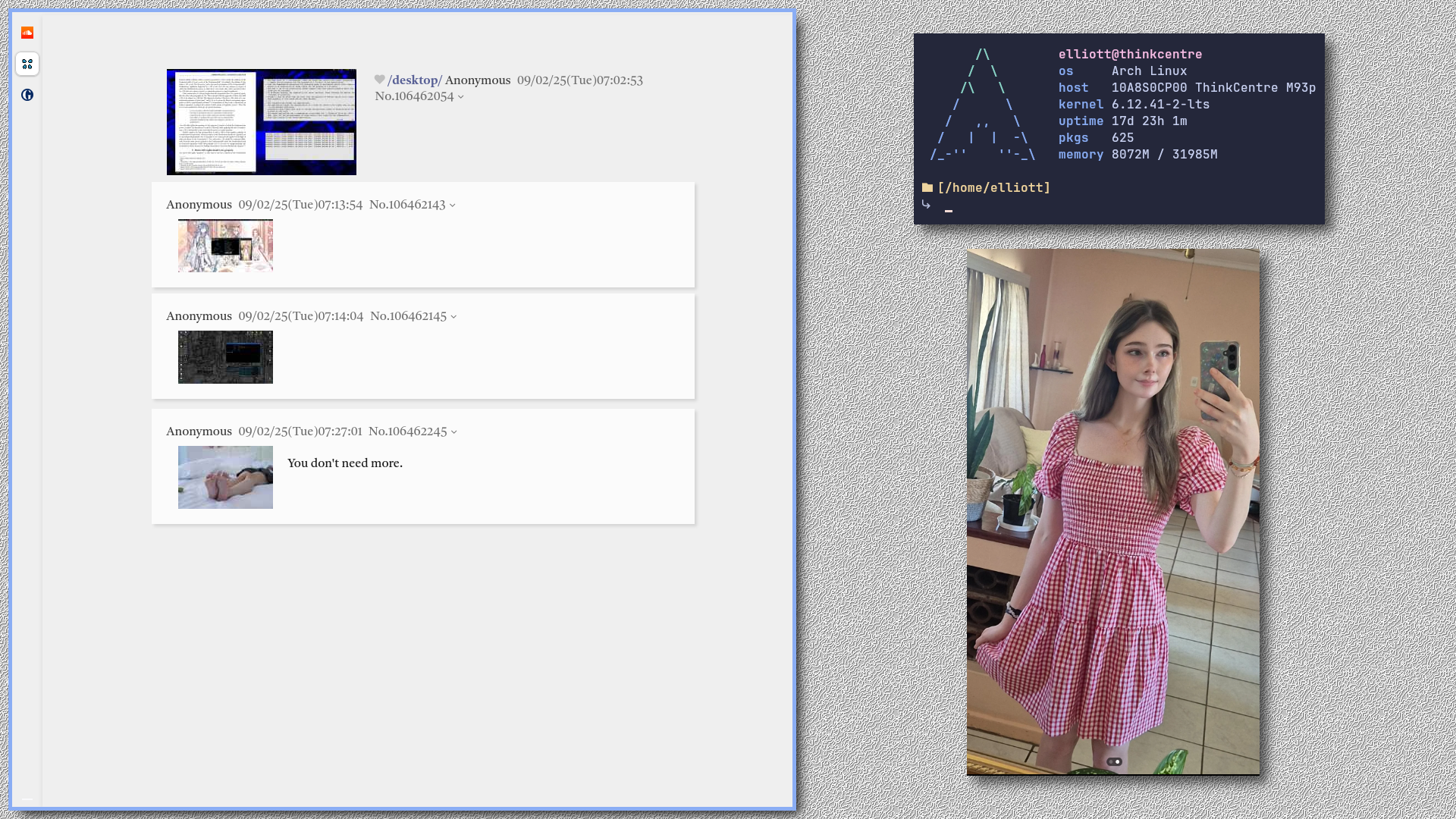The height and width of the screenshot is (819, 1456).
Task: Click timestamp 09/02/25(Tue)07:27:01
Action: pyautogui.click(x=300, y=431)
